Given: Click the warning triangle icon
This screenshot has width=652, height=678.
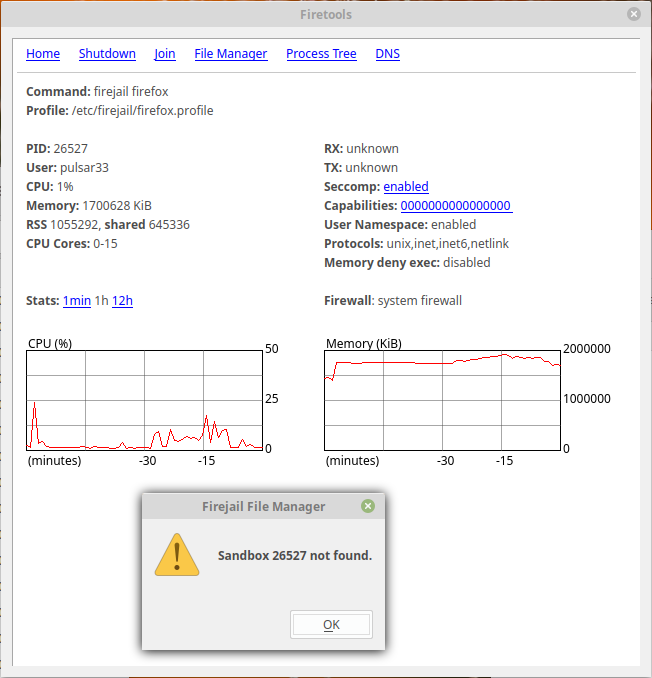Looking at the screenshot, I should (177, 555).
